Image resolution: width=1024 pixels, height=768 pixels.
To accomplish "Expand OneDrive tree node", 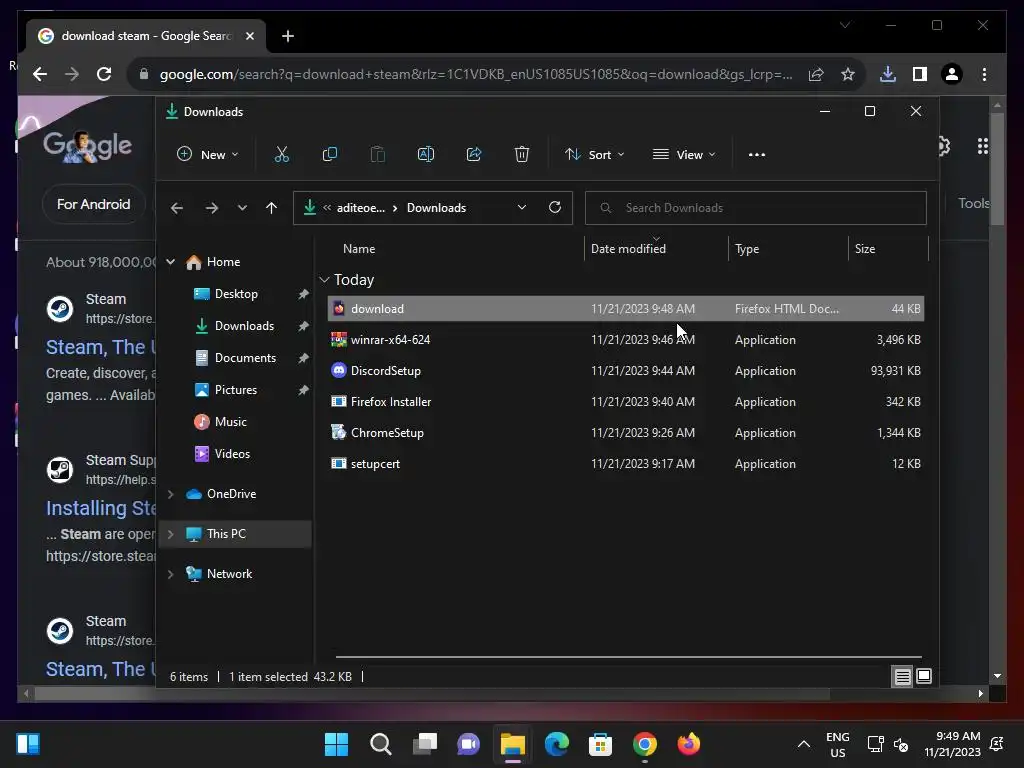I will pyautogui.click(x=170, y=494).
